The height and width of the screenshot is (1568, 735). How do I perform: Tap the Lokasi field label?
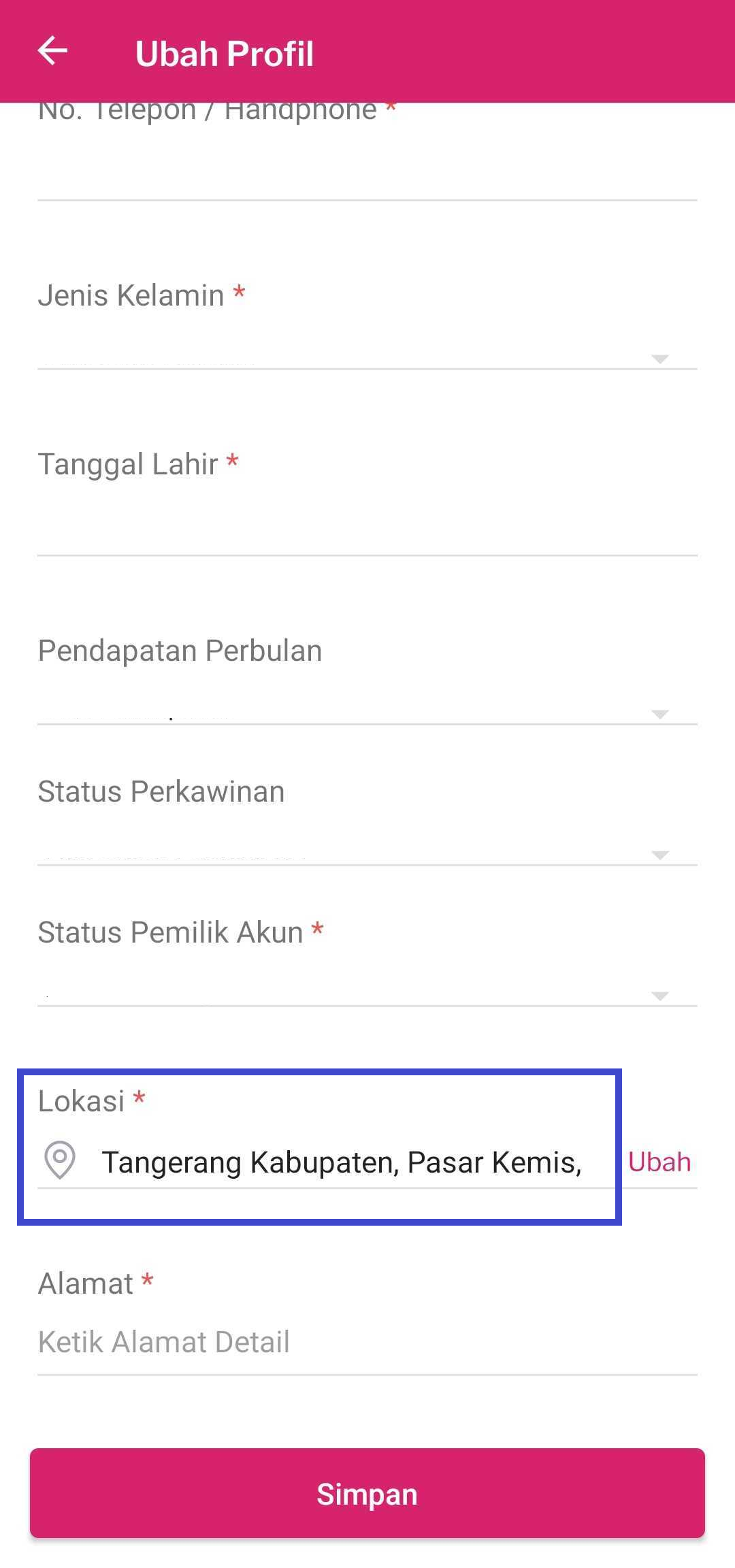pos(82,1101)
